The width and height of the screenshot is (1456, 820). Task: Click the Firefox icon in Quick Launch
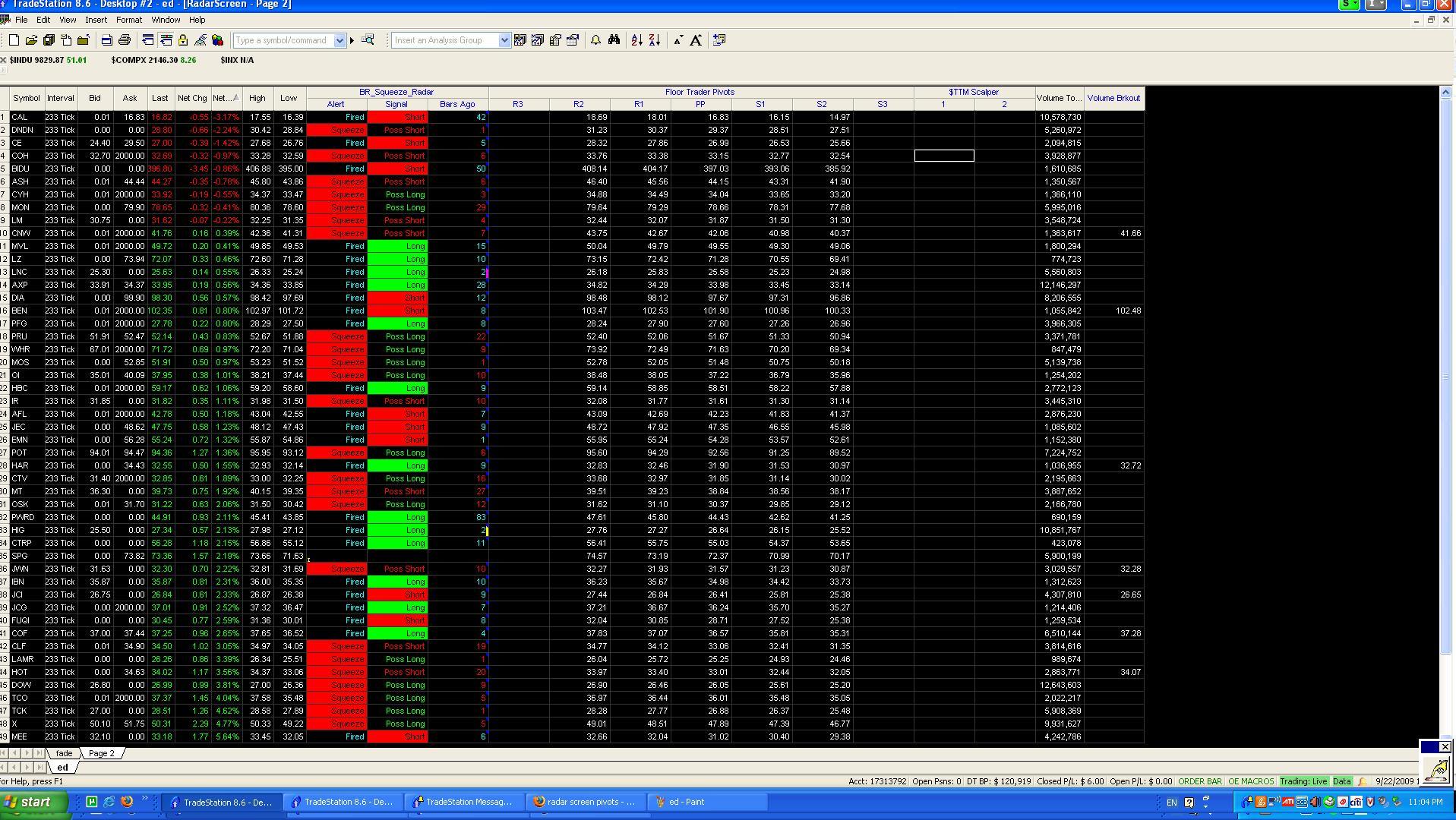(x=127, y=802)
